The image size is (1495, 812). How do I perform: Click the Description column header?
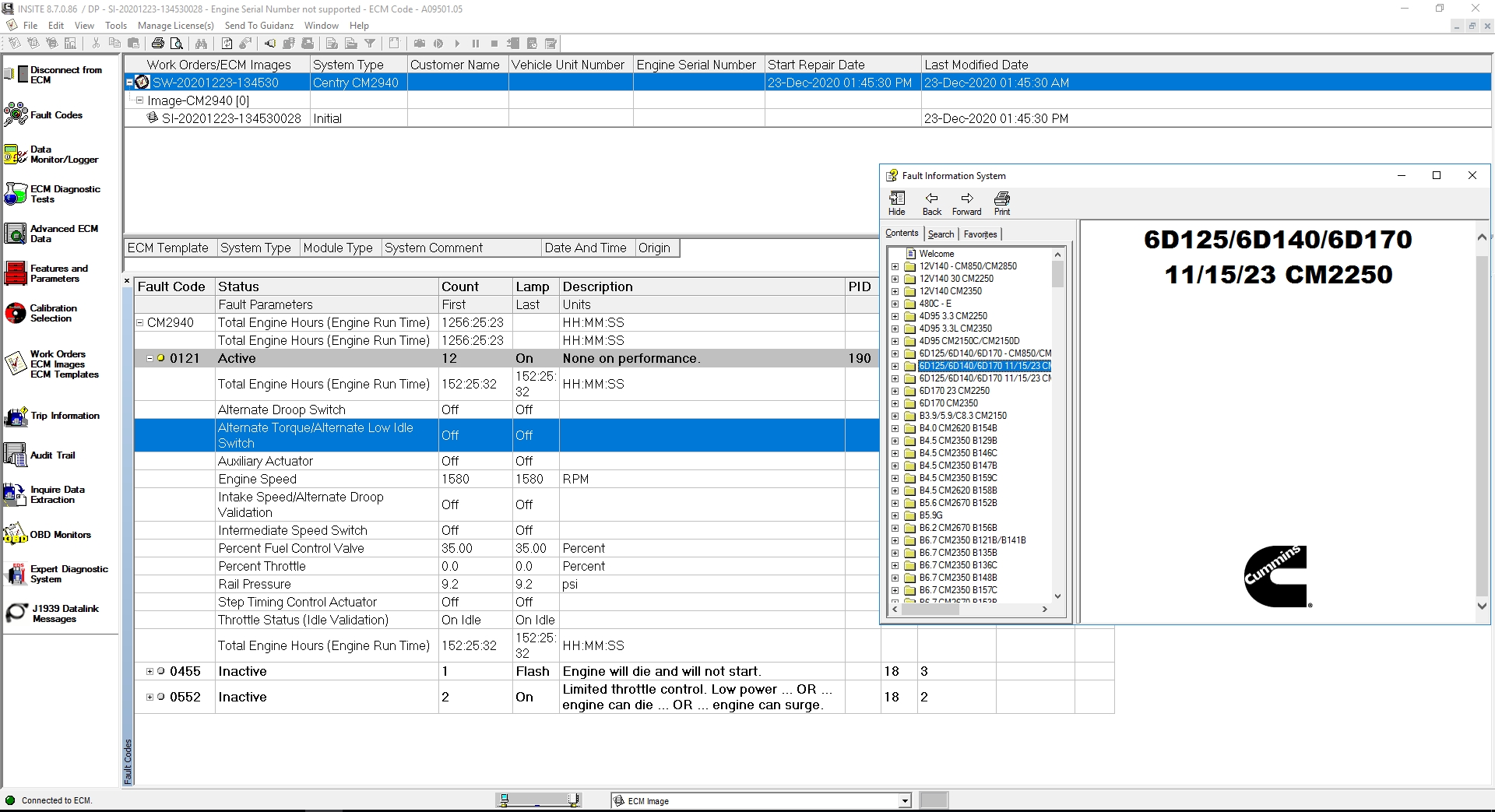click(702, 286)
